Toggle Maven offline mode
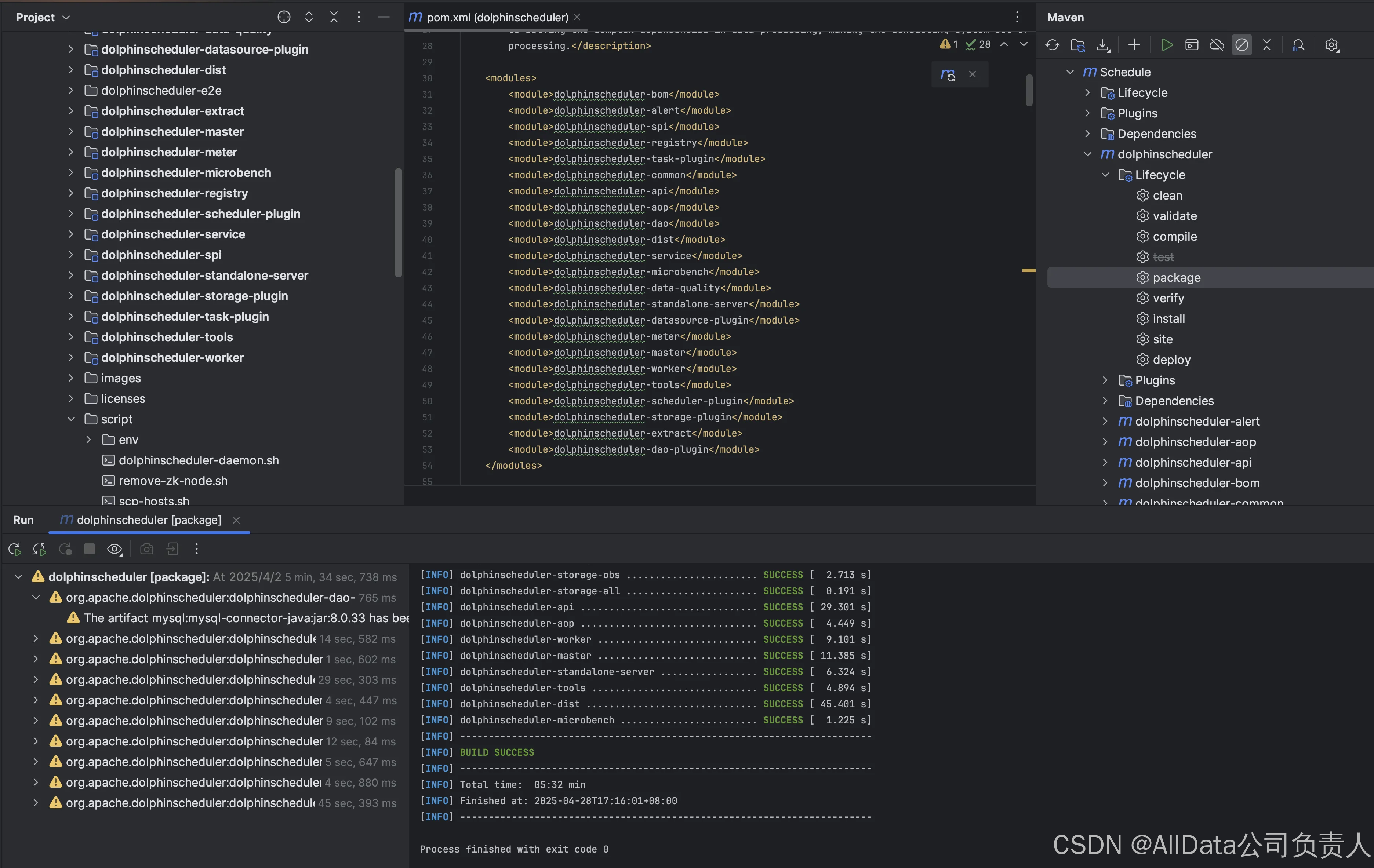 click(x=1217, y=45)
